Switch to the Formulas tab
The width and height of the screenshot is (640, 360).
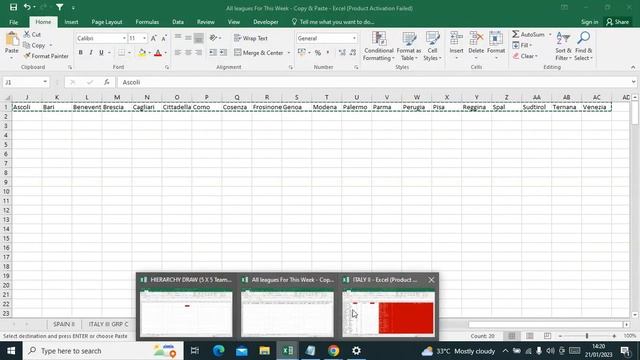[x=147, y=22]
